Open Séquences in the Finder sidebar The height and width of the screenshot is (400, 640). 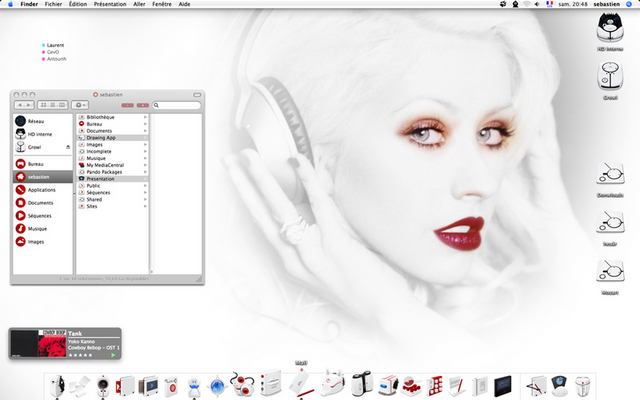[x=39, y=216]
